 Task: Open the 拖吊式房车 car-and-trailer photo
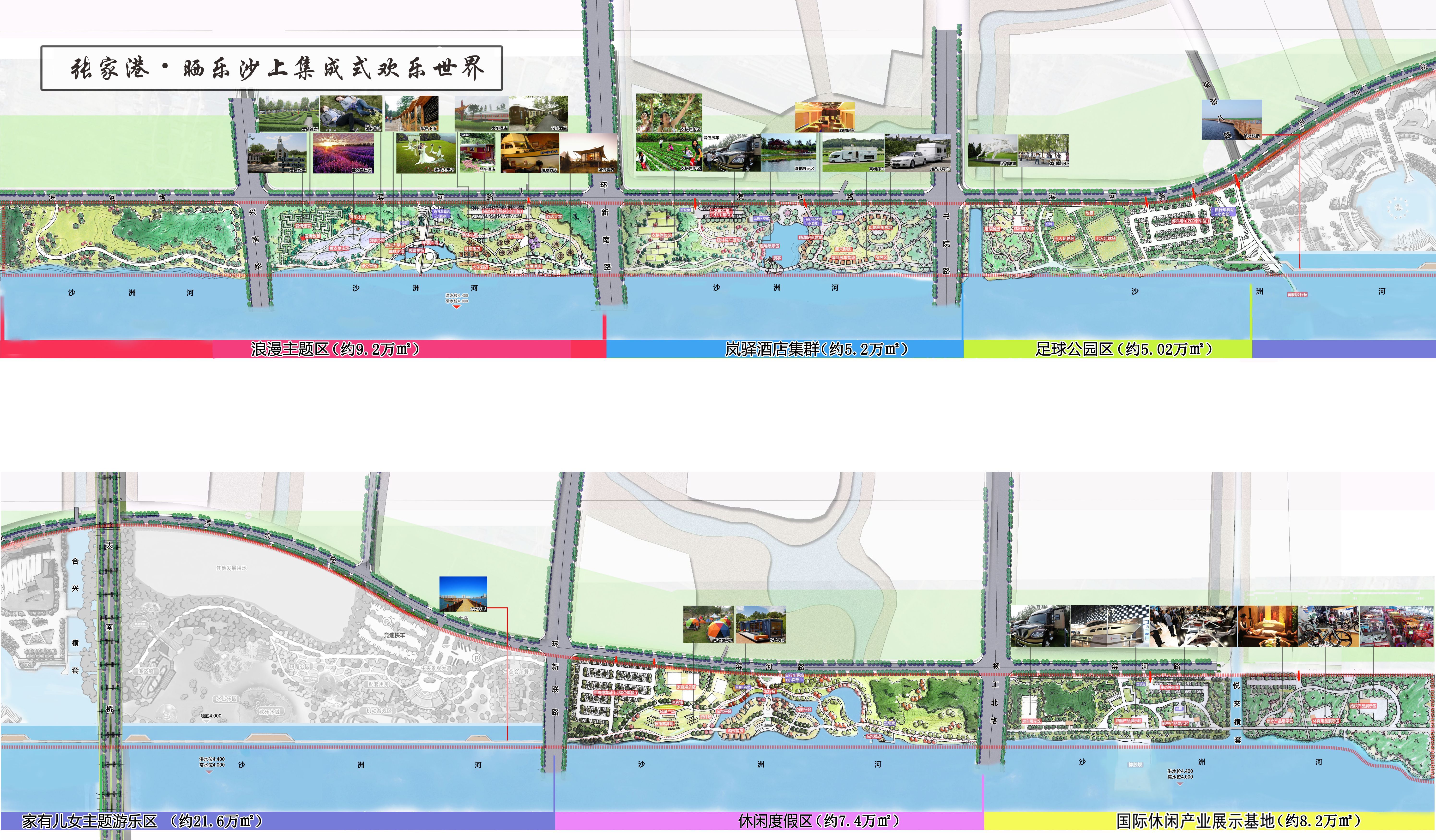[917, 153]
